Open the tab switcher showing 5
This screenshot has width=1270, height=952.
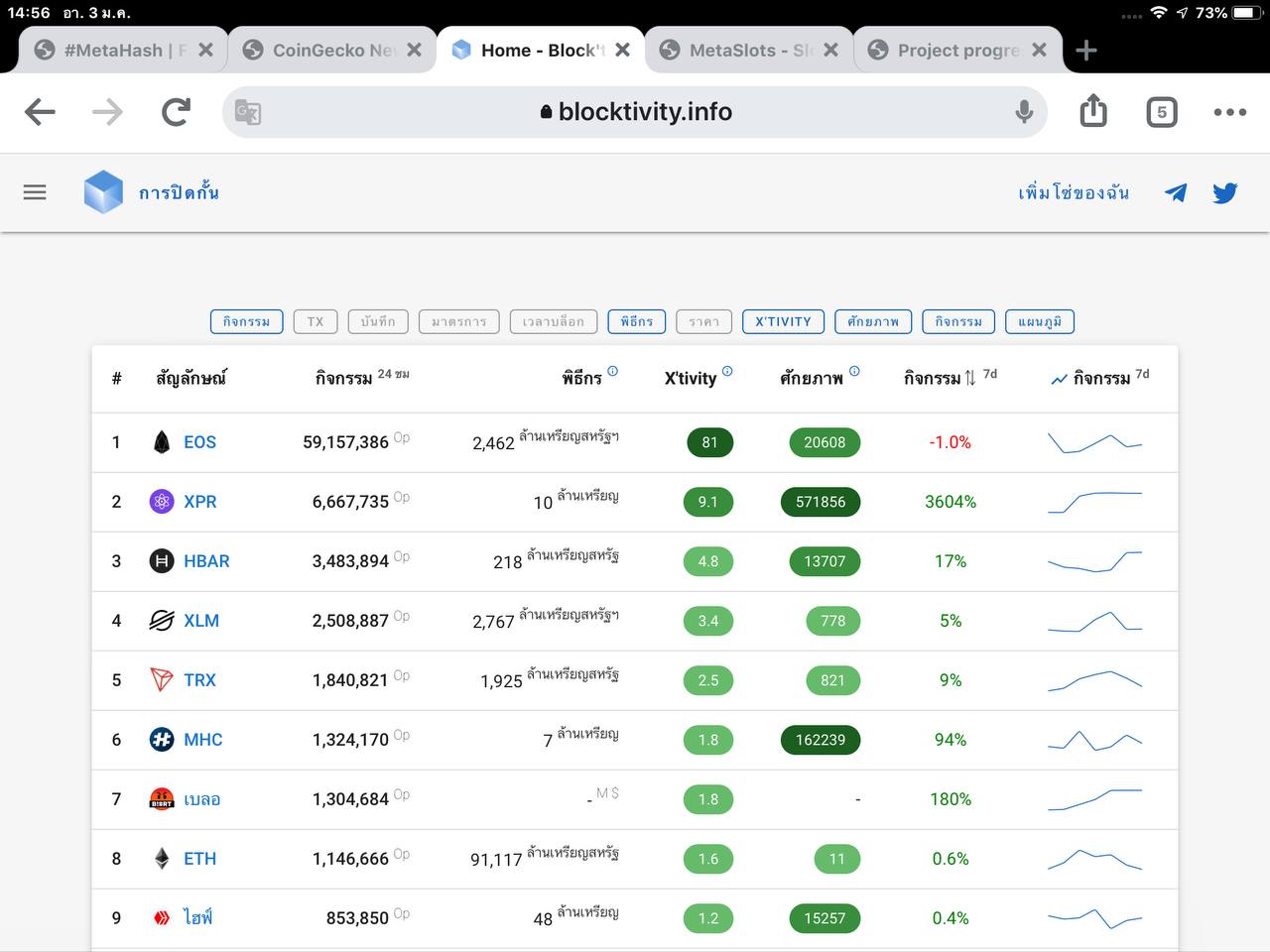[x=1162, y=112]
